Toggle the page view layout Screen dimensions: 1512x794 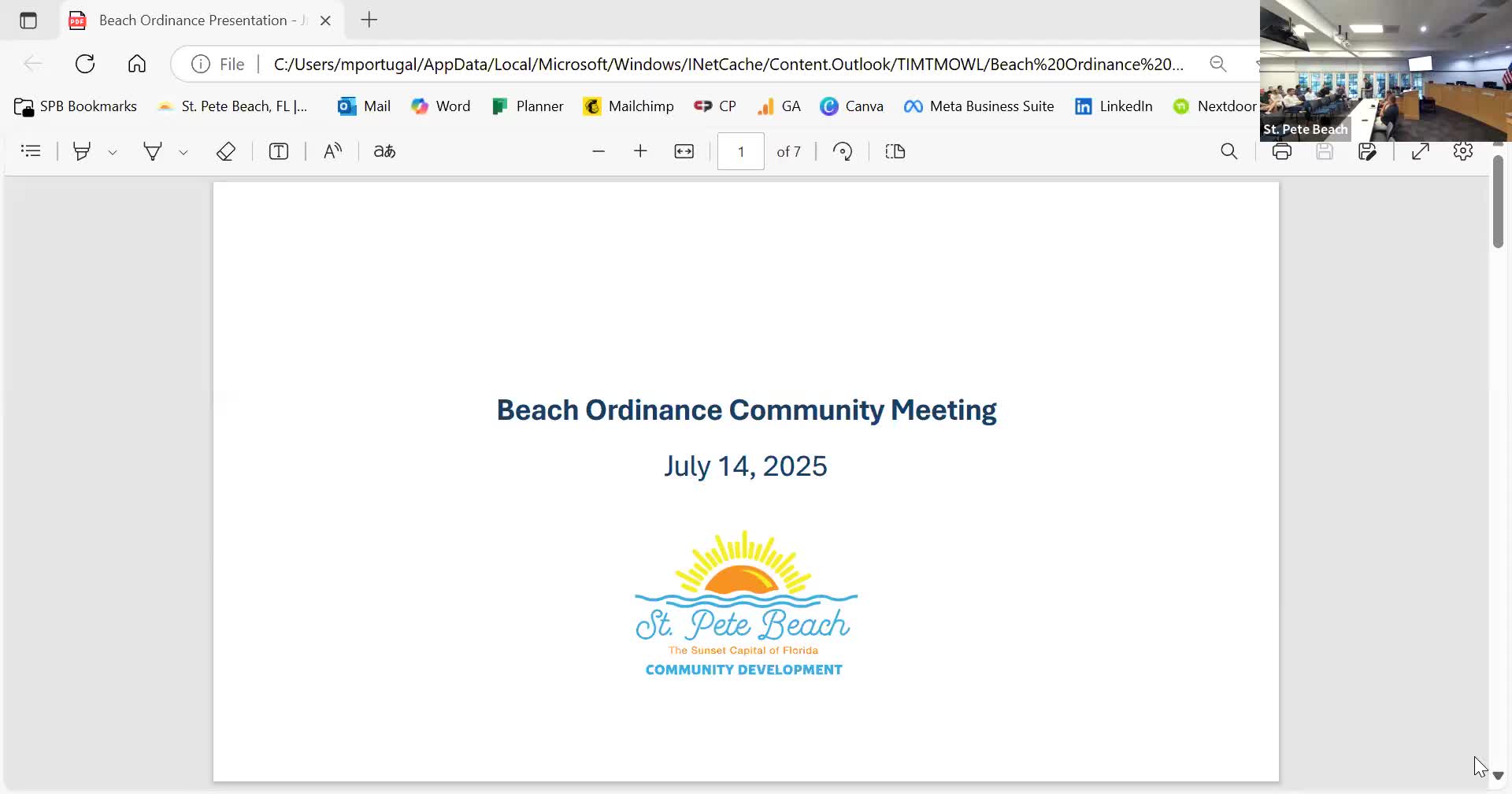point(895,151)
